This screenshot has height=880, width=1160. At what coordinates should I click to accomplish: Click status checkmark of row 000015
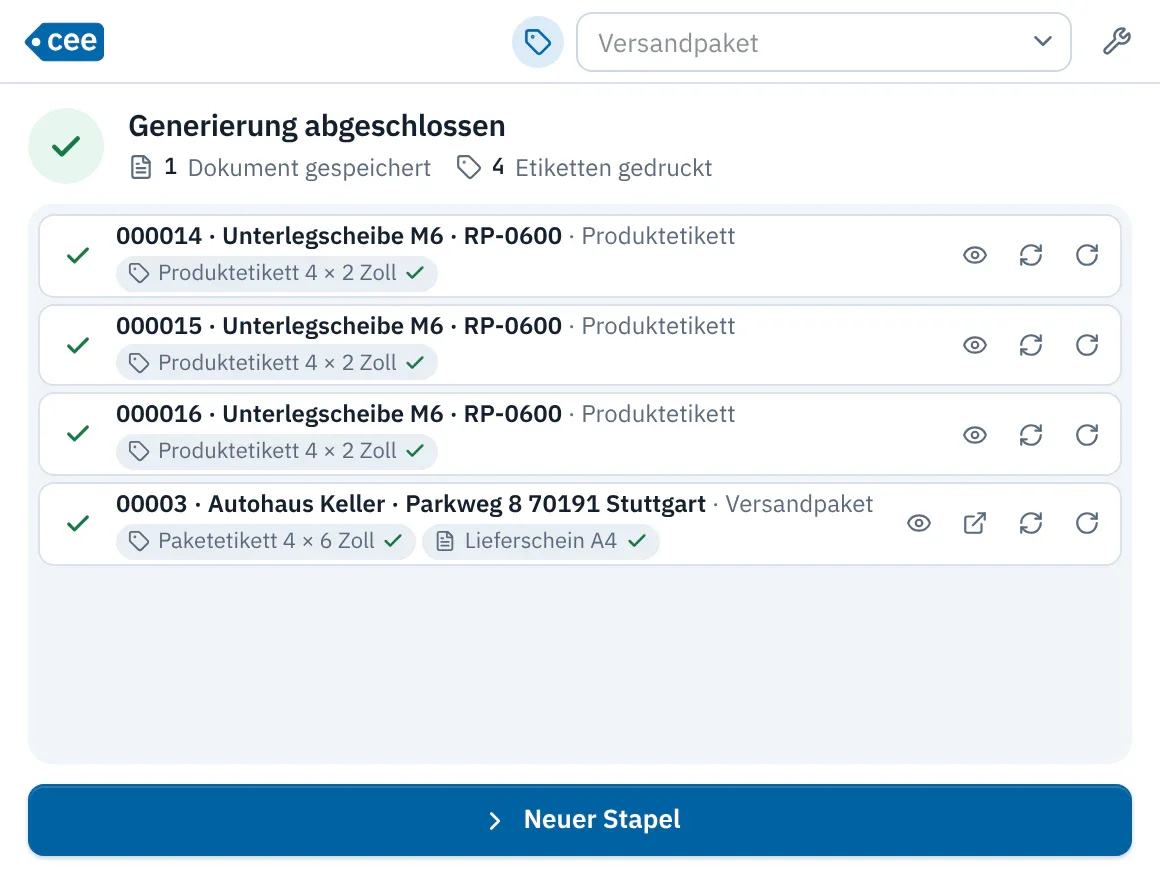[78, 345]
